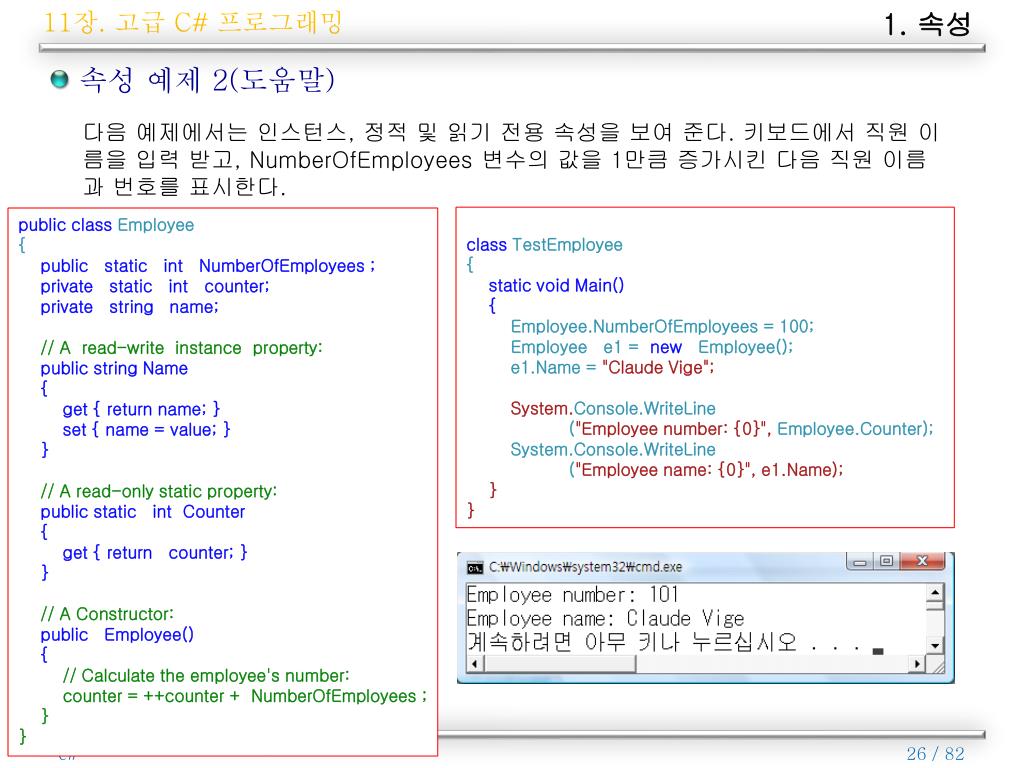Image resolution: width=1024 pixels, height=768 pixels.
Task: Click the line 'static void Main()'
Action: coord(556,285)
